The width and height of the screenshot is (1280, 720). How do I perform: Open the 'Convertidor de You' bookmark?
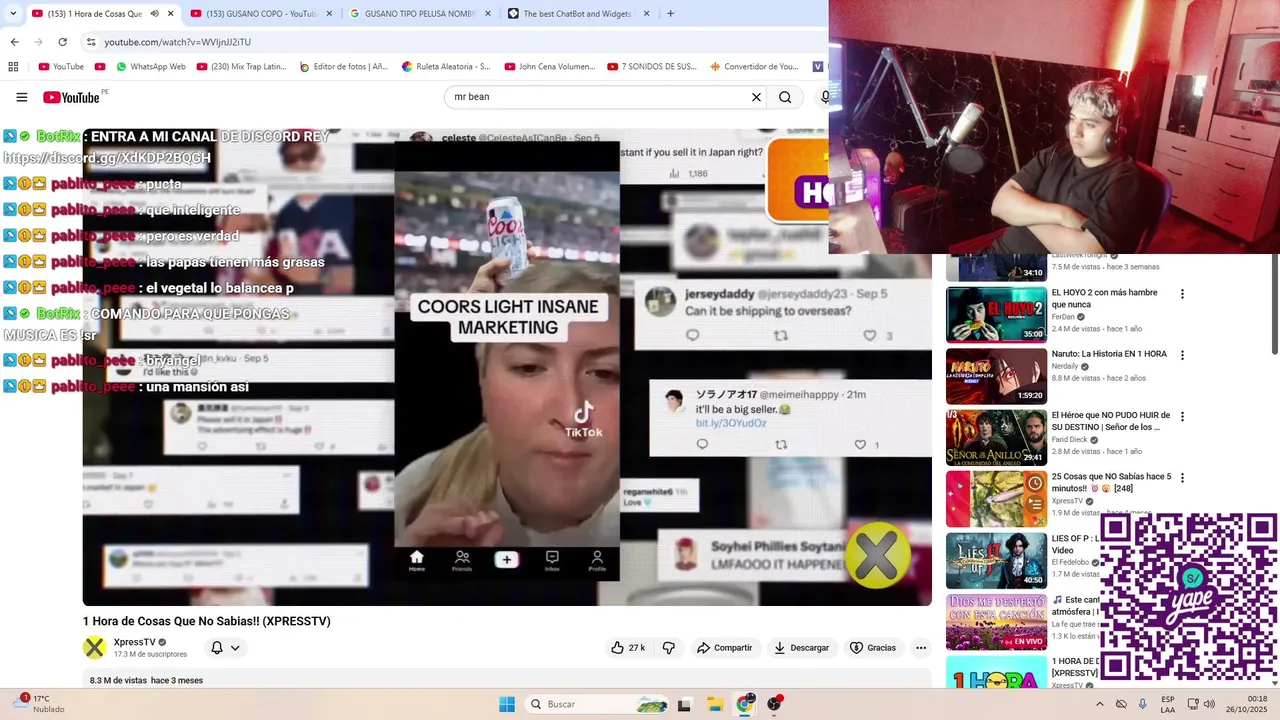click(x=754, y=67)
